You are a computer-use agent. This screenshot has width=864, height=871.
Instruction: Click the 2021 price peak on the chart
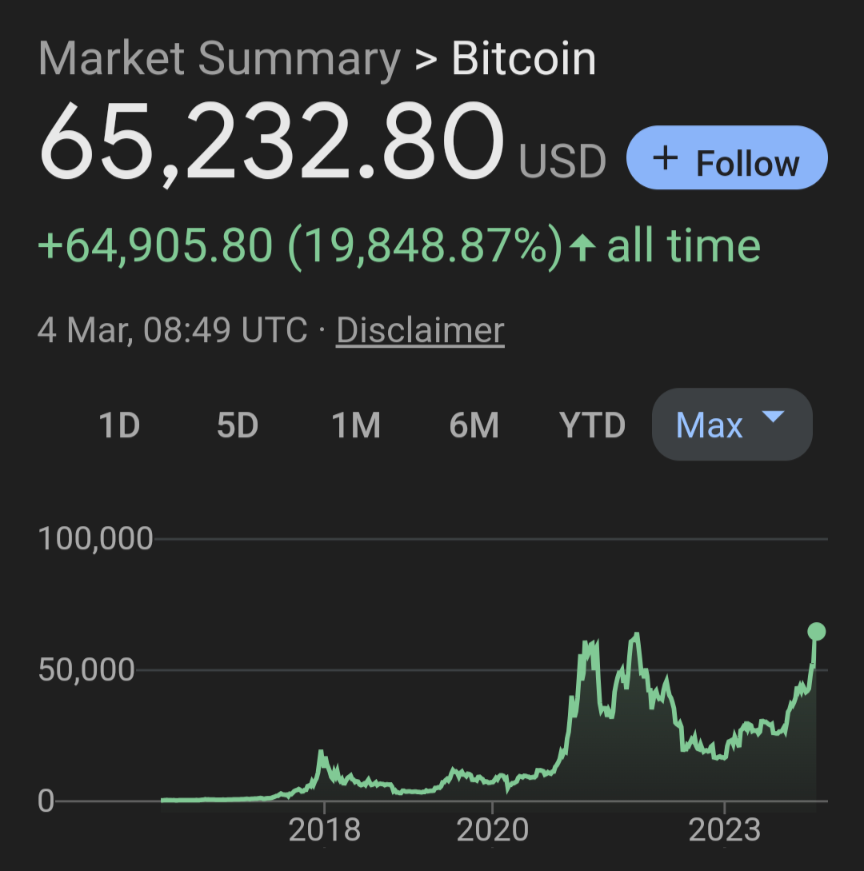(x=636, y=634)
